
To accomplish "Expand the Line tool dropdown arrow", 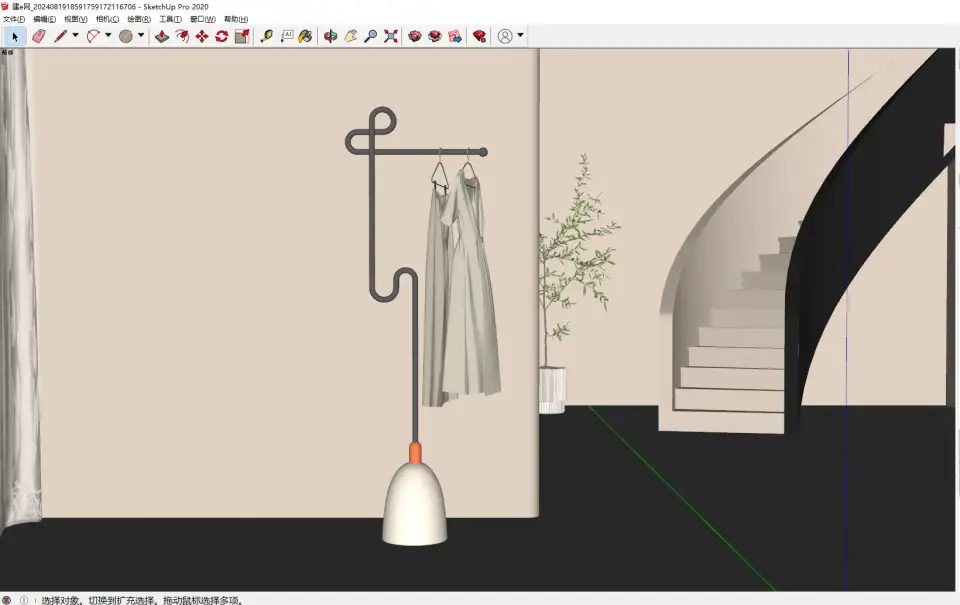I will (75, 36).
